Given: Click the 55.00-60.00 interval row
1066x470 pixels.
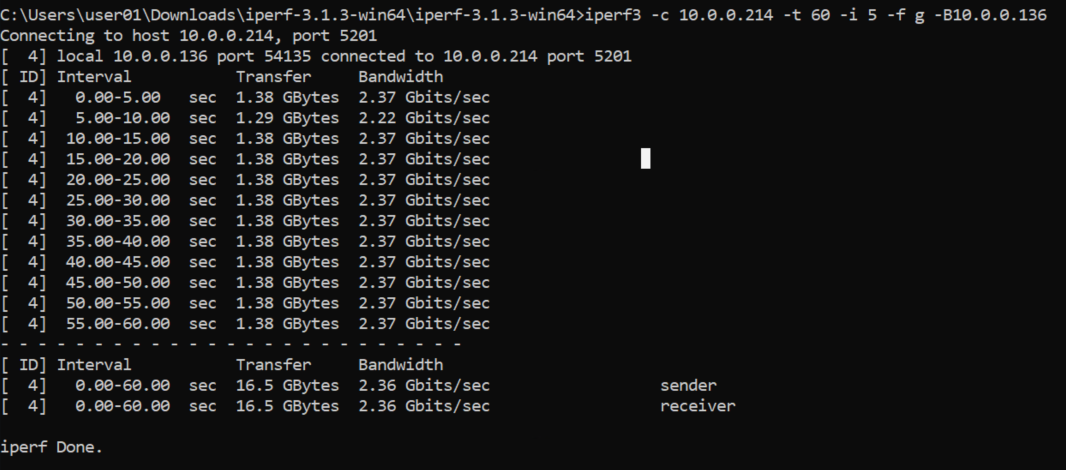Looking at the screenshot, I should (245, 323).
